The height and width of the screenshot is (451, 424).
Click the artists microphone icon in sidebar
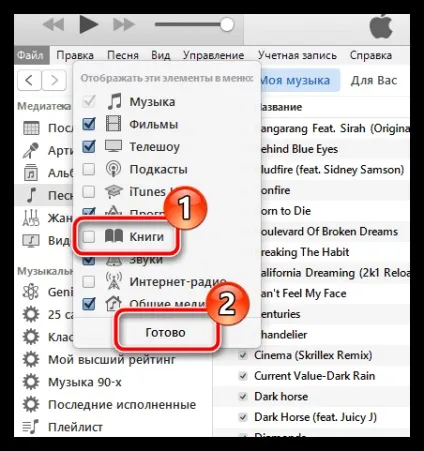click(31, 150)
